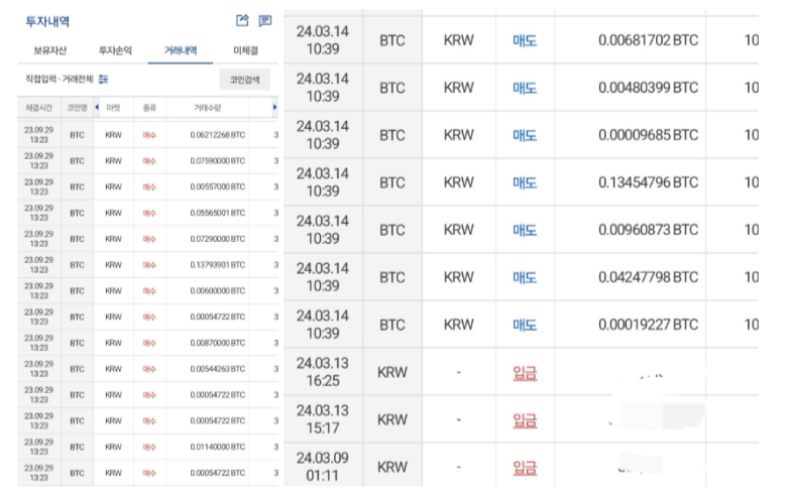This screenshot has width=795, height=494.
Task: Go to the 미체결 tab
Action: click(246, 49)
